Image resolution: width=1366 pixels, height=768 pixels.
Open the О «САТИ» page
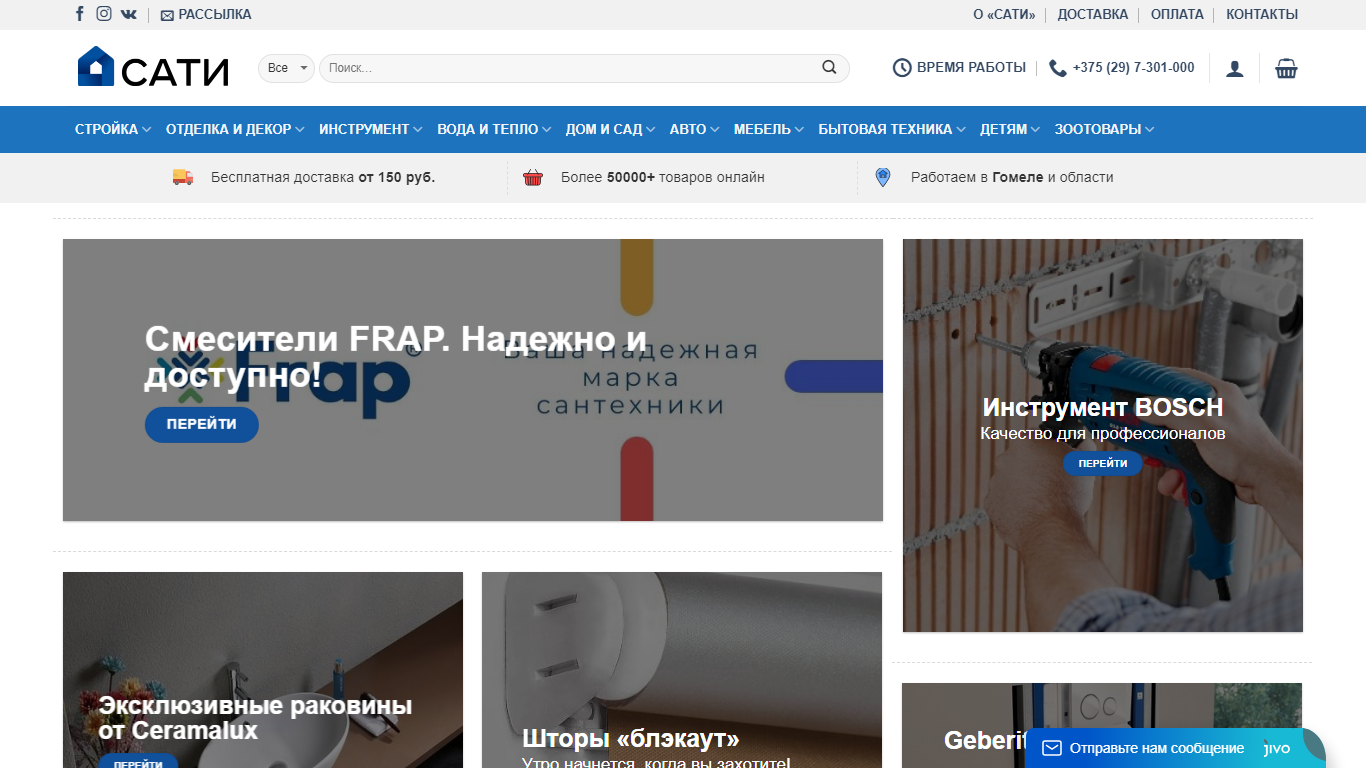tap(1004, 14)
